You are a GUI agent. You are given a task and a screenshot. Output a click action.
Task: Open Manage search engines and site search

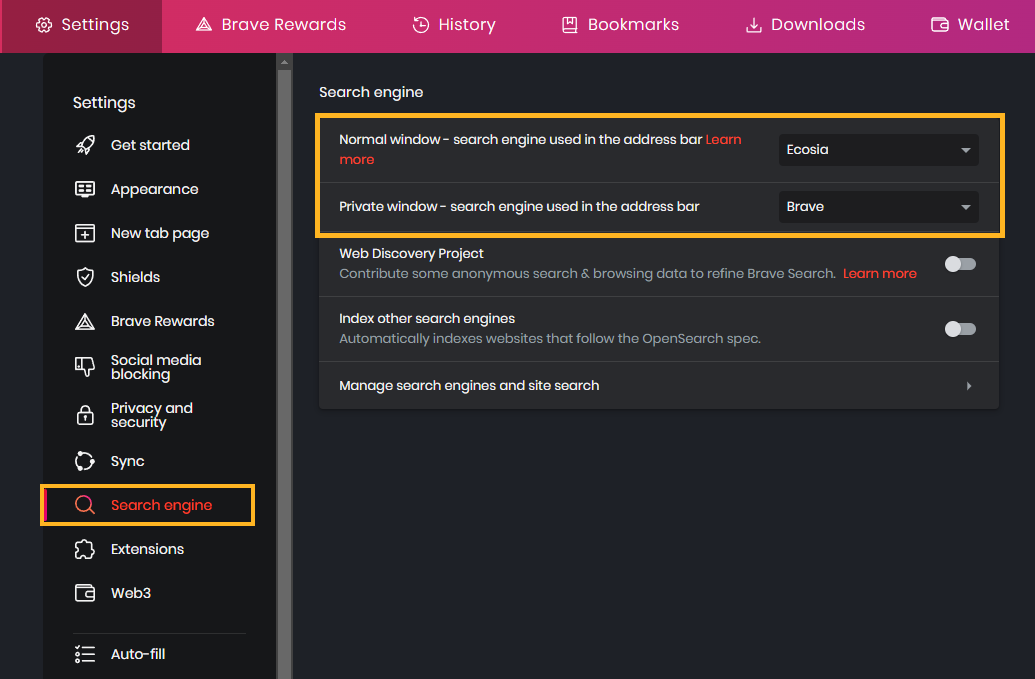coord(659,385)
